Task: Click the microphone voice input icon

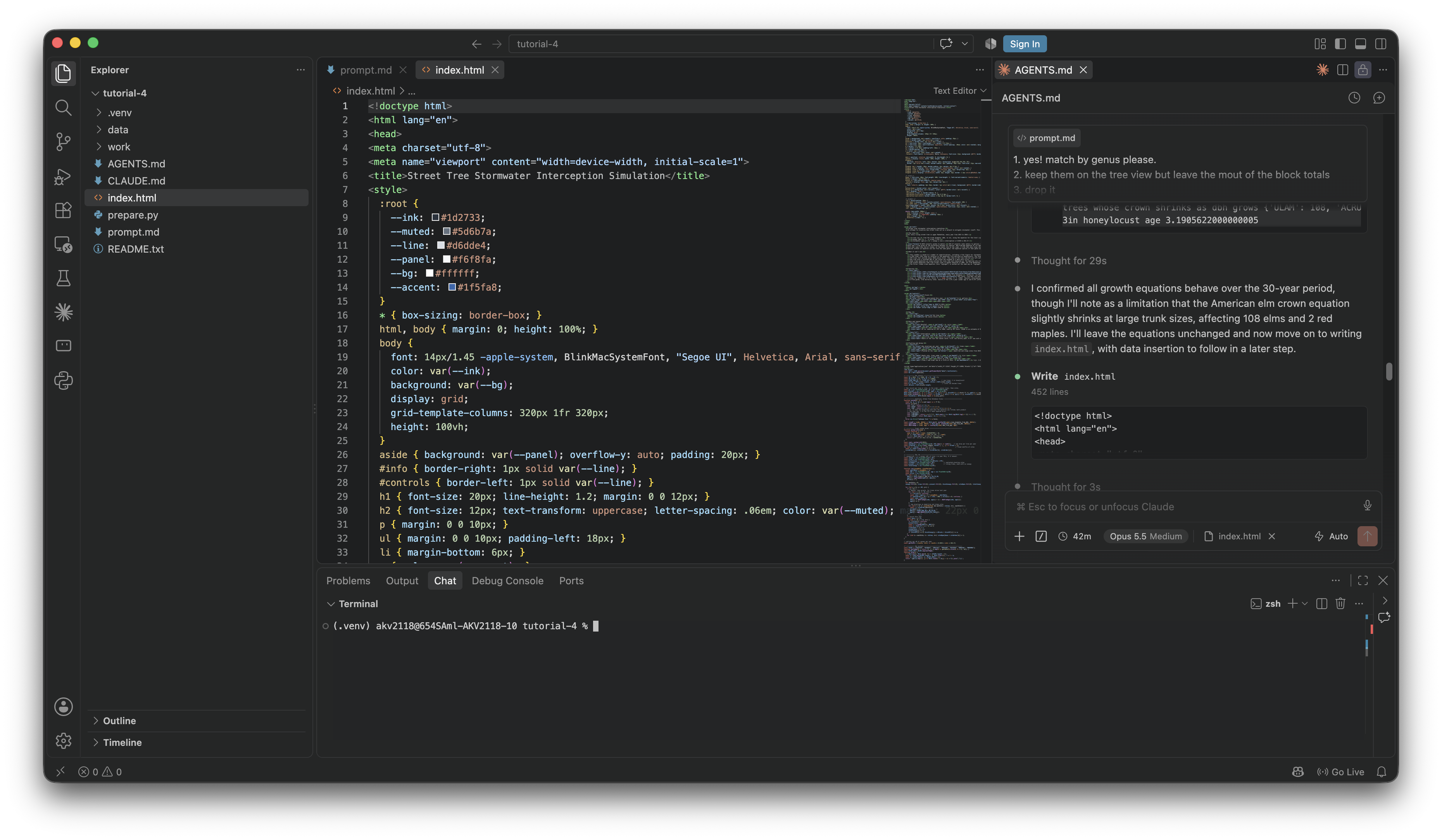Action: 1367,506
